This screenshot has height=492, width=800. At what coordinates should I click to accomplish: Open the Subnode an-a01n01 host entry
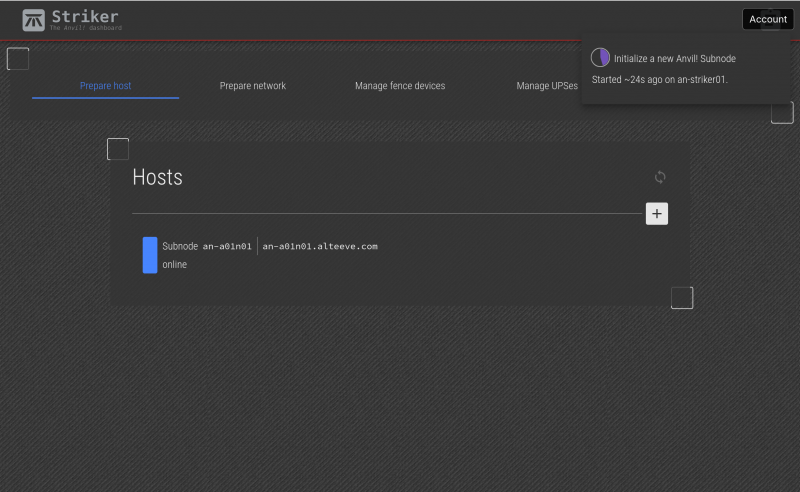point(207,246)
